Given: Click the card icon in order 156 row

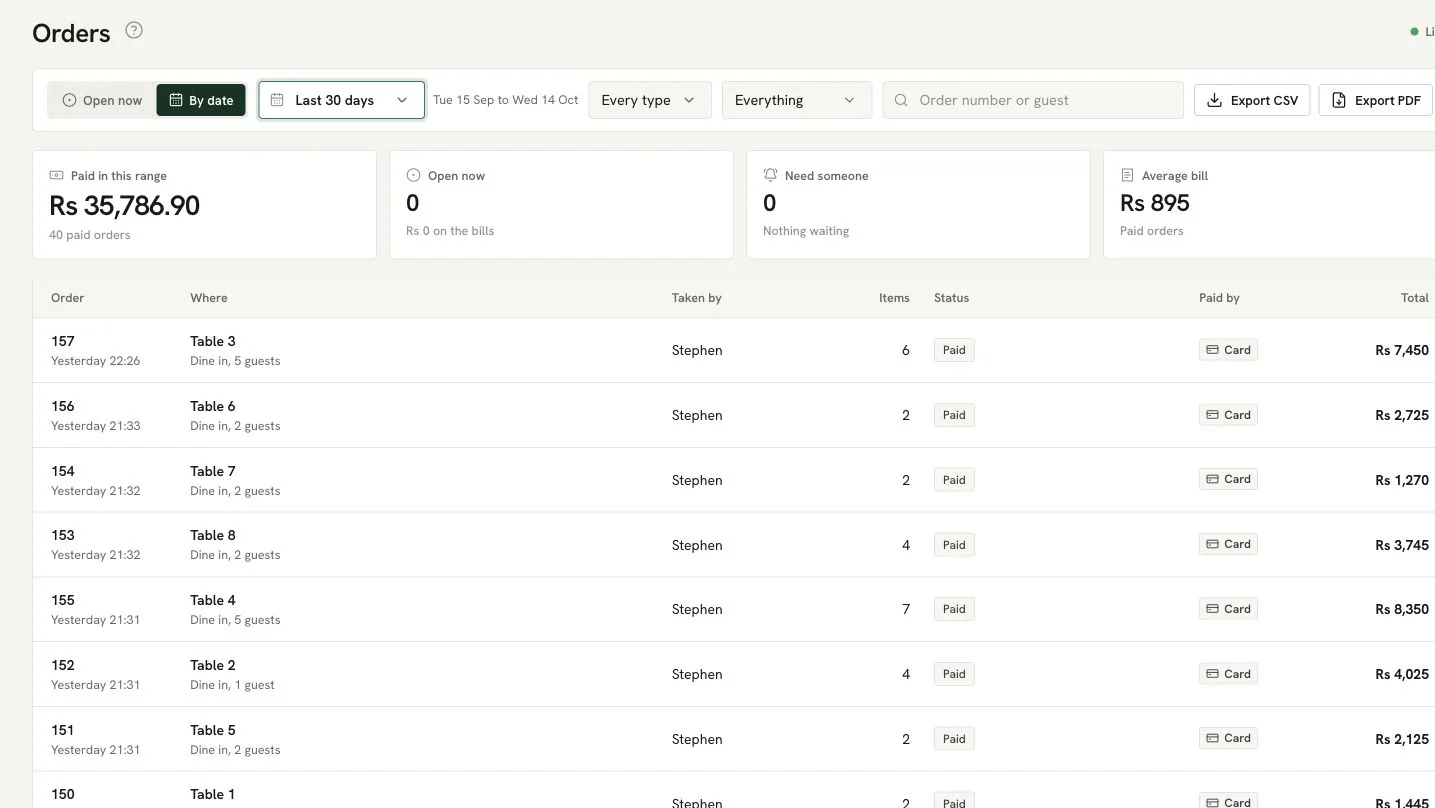Looking at the screenshot, I should pos(1212,415).
